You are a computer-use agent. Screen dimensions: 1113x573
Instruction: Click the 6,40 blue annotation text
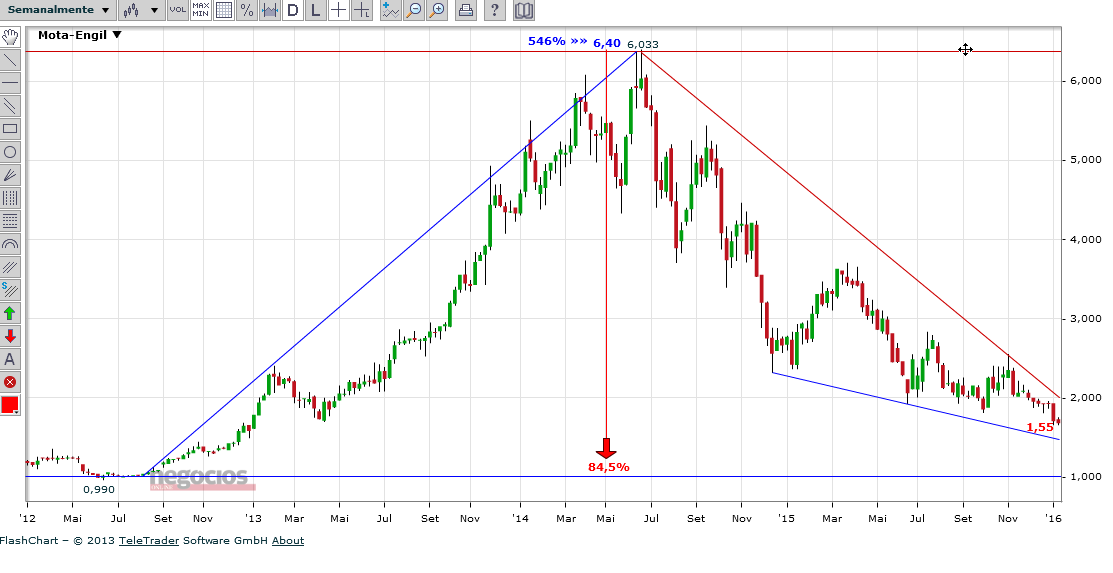pyautogui.click(x=607, y=43)
